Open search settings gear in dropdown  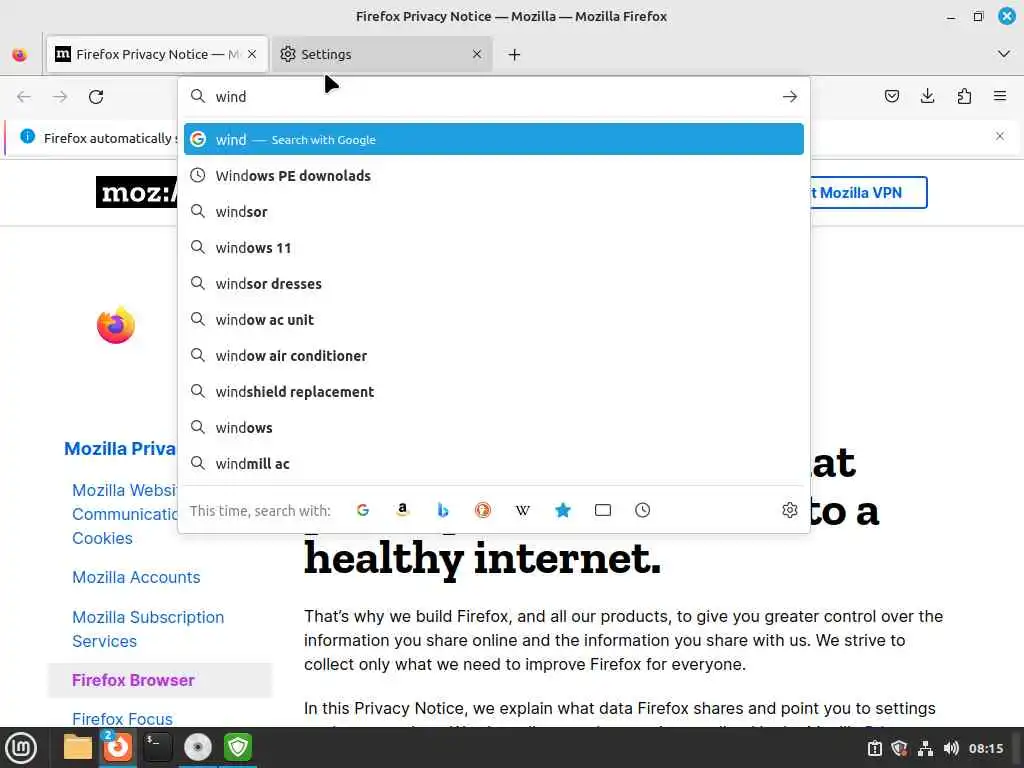pyautogui.click(x=790, y=510)
